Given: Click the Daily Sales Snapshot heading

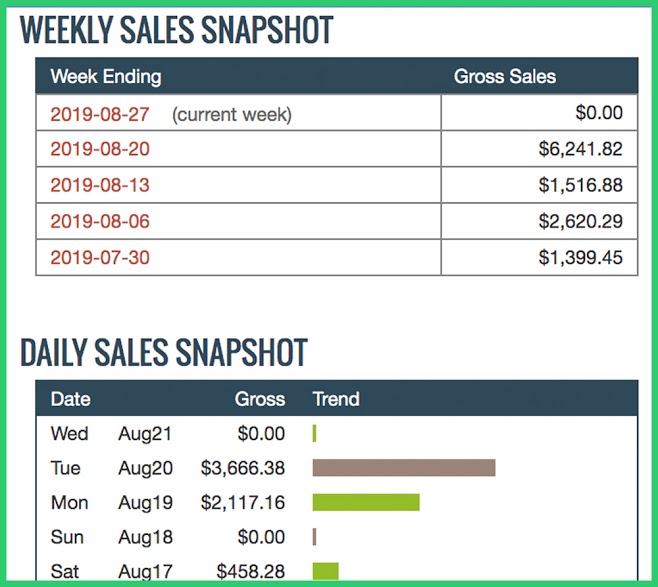Looking at the screenshot, I should 163,352.
